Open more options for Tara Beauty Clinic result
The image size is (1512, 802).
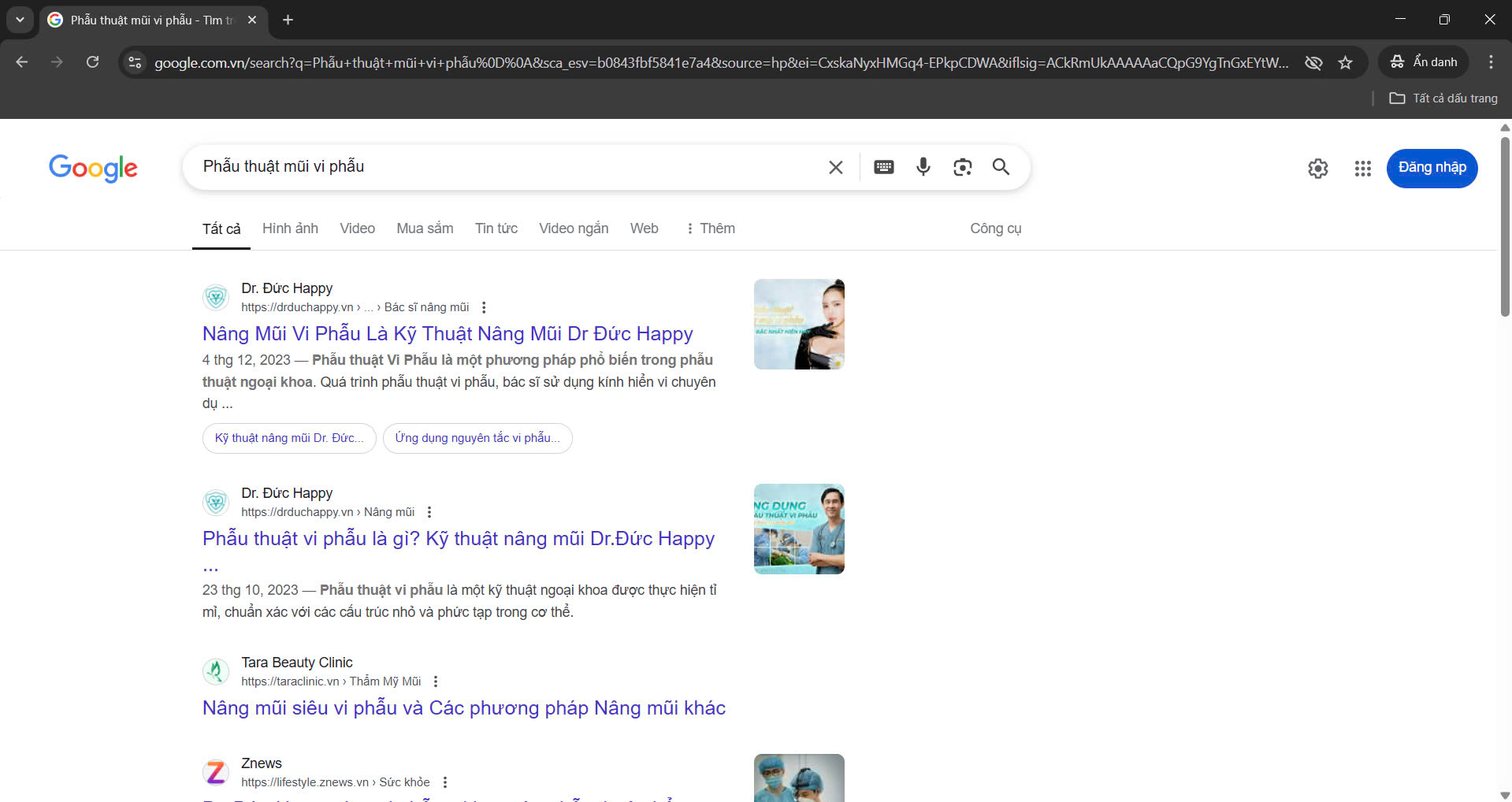click(x=436, y=681)
